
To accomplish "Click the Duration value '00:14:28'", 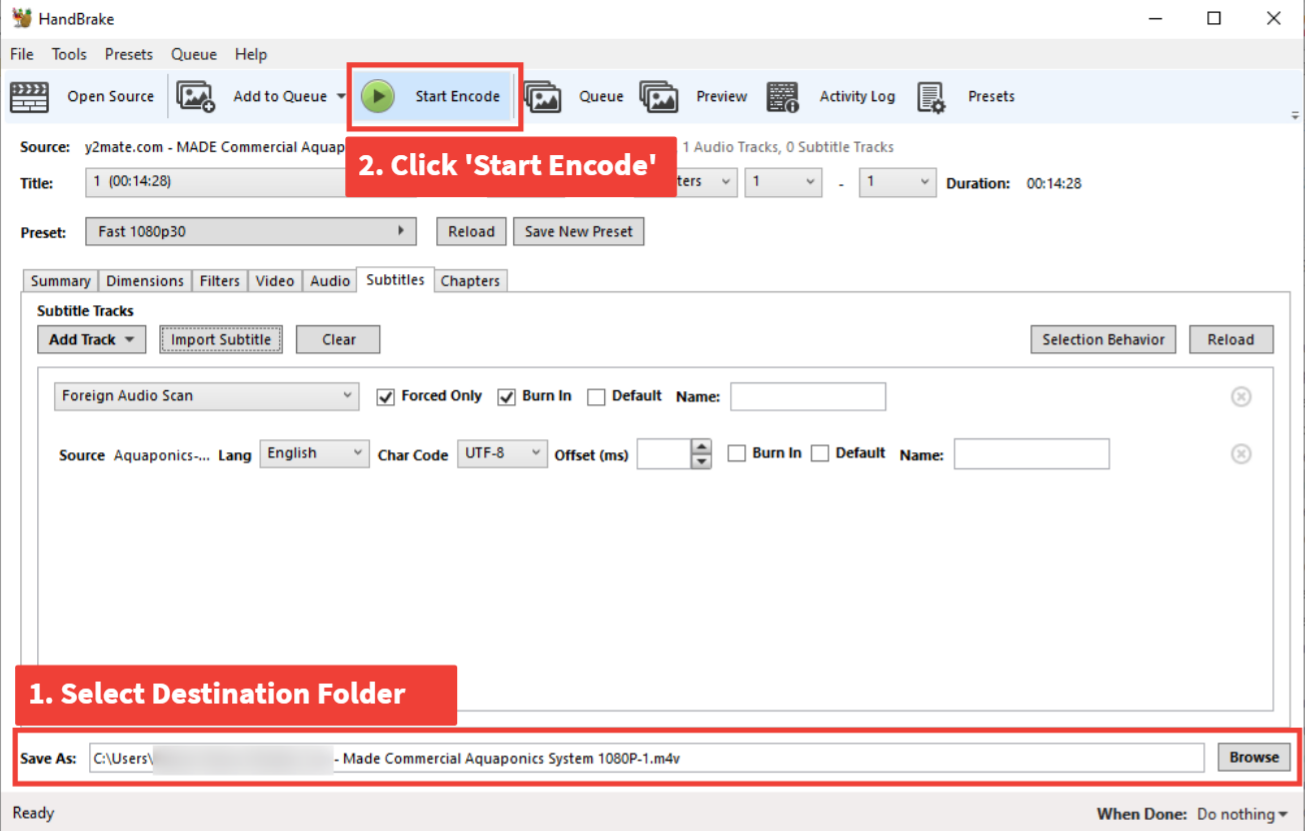I will click(x=1054, y=183).
